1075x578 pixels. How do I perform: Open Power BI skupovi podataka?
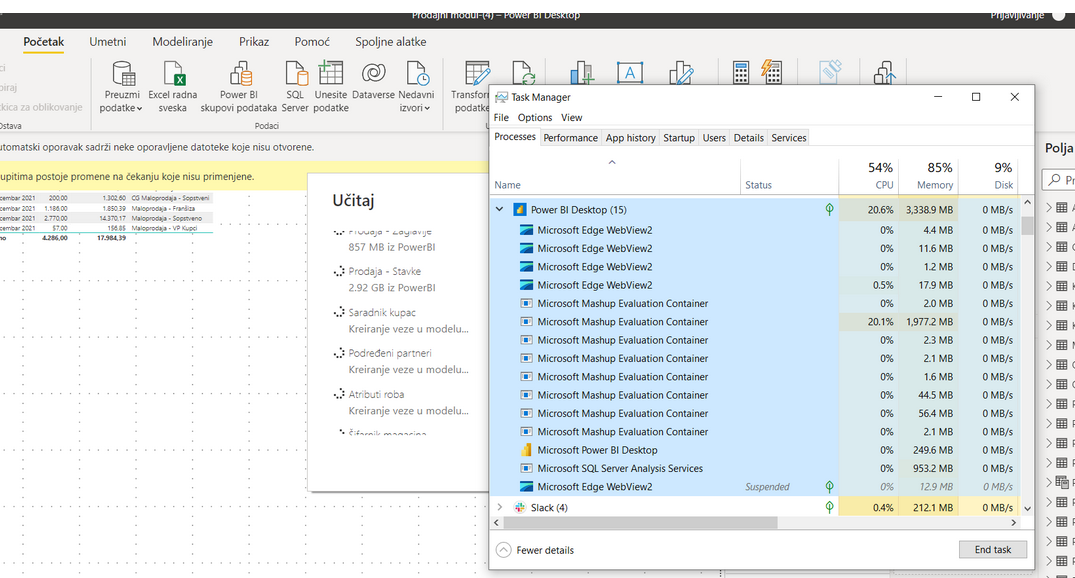pyautogui.click(x=239, y=87)
